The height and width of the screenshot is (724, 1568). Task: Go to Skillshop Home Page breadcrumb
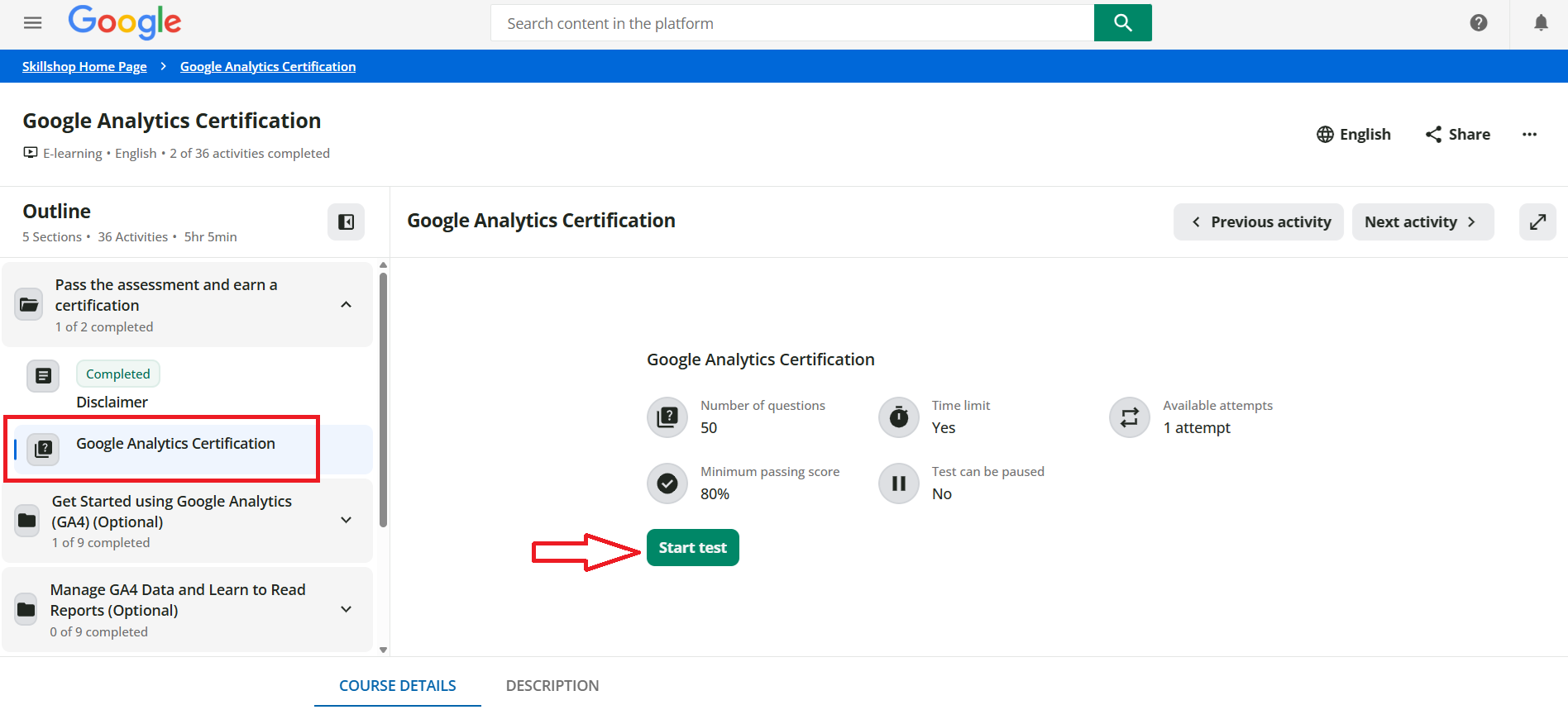tap(84, 67)
